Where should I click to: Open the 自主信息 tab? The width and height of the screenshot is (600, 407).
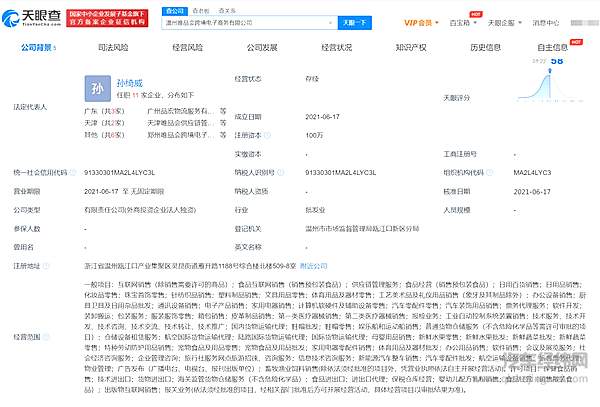pyautogui.click(x=552, y=47)
